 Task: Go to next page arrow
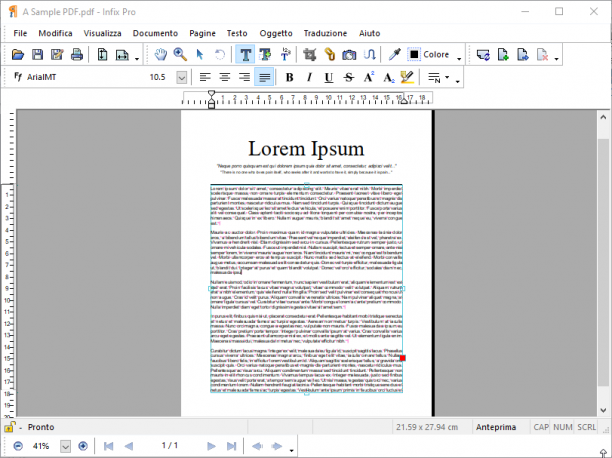click(x=211, y=446)
